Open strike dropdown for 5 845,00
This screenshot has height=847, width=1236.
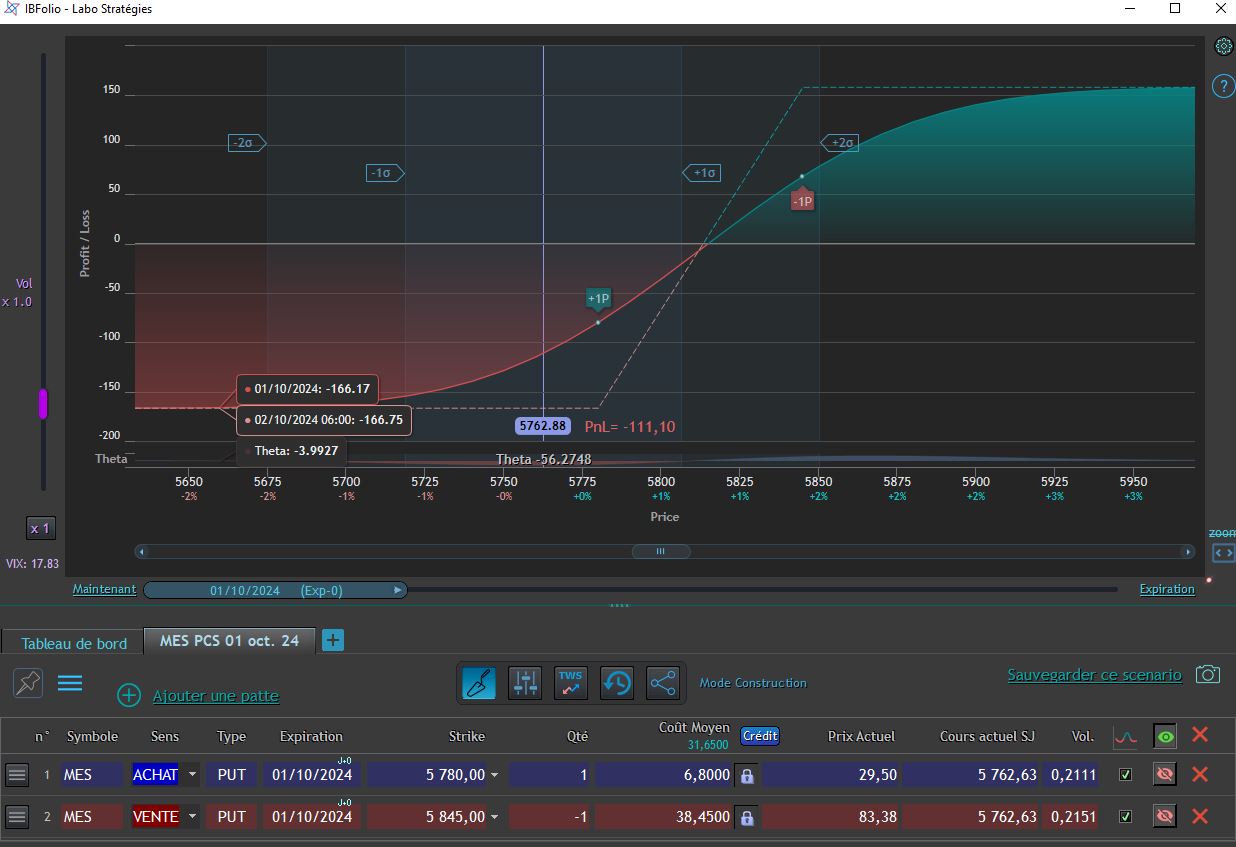(494, 817)
